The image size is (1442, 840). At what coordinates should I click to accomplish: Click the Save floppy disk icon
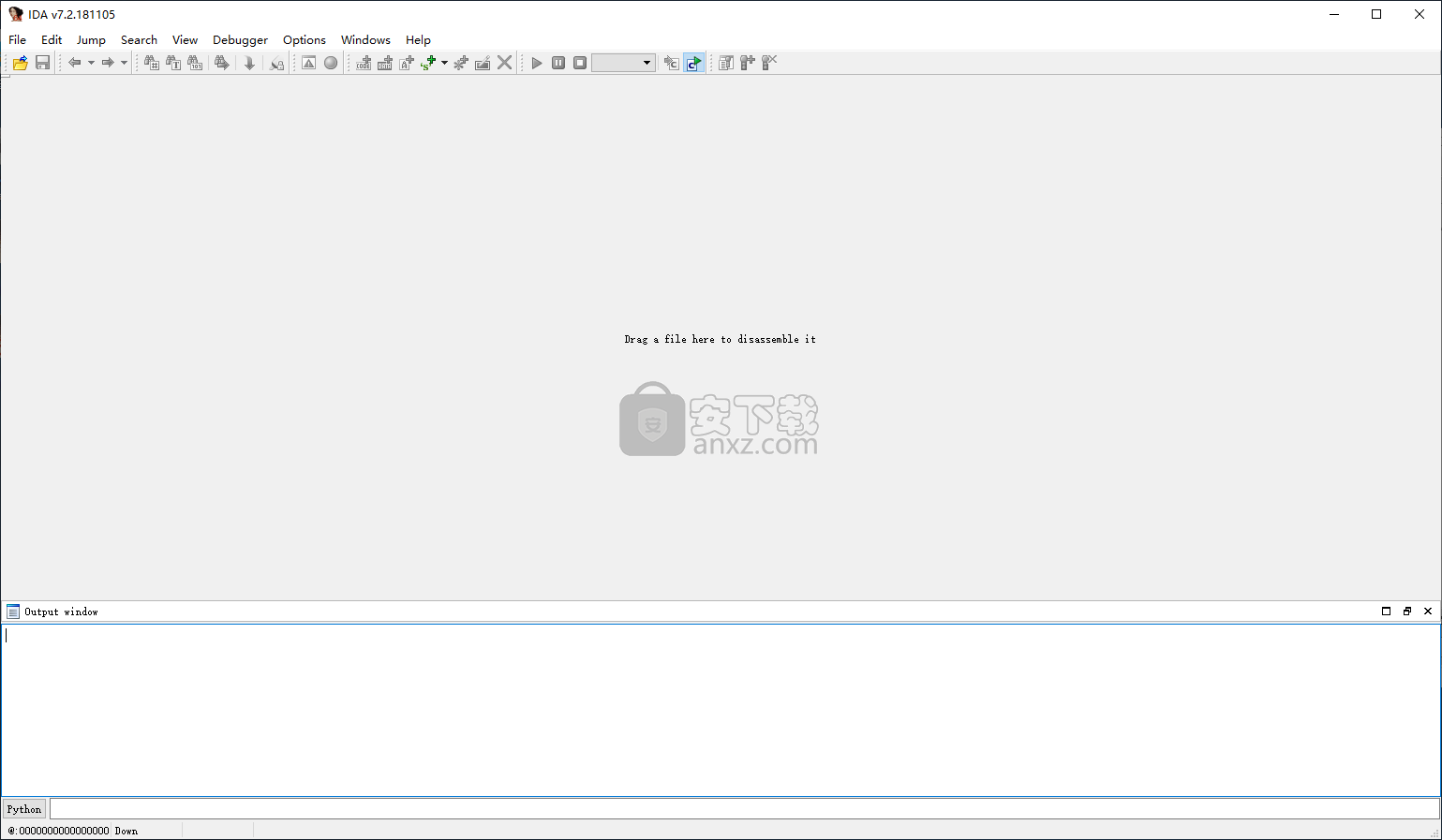(42, 63)
